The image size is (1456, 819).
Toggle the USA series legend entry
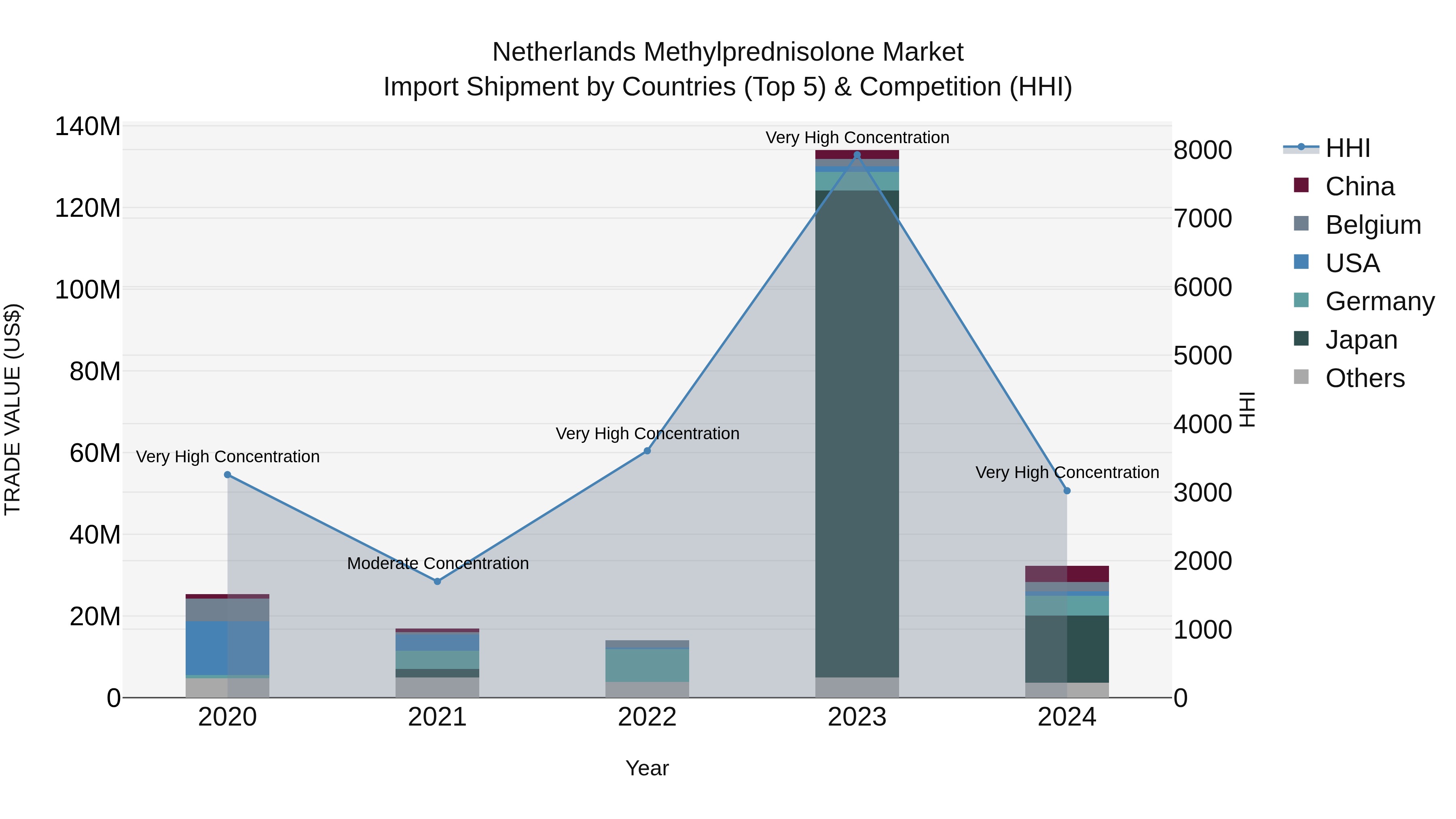pos(1337,263)
